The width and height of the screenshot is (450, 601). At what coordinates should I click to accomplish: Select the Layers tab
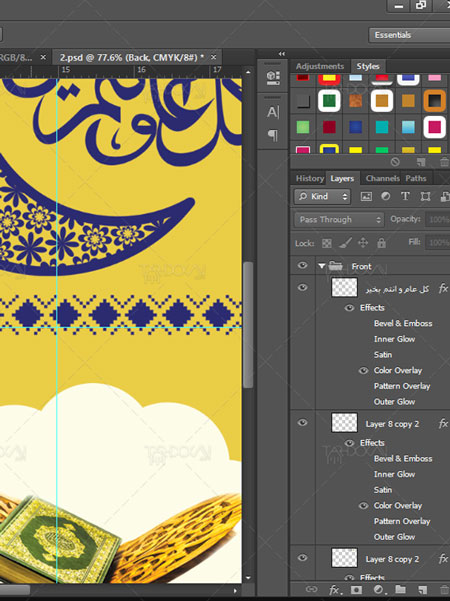pos(342,179)
